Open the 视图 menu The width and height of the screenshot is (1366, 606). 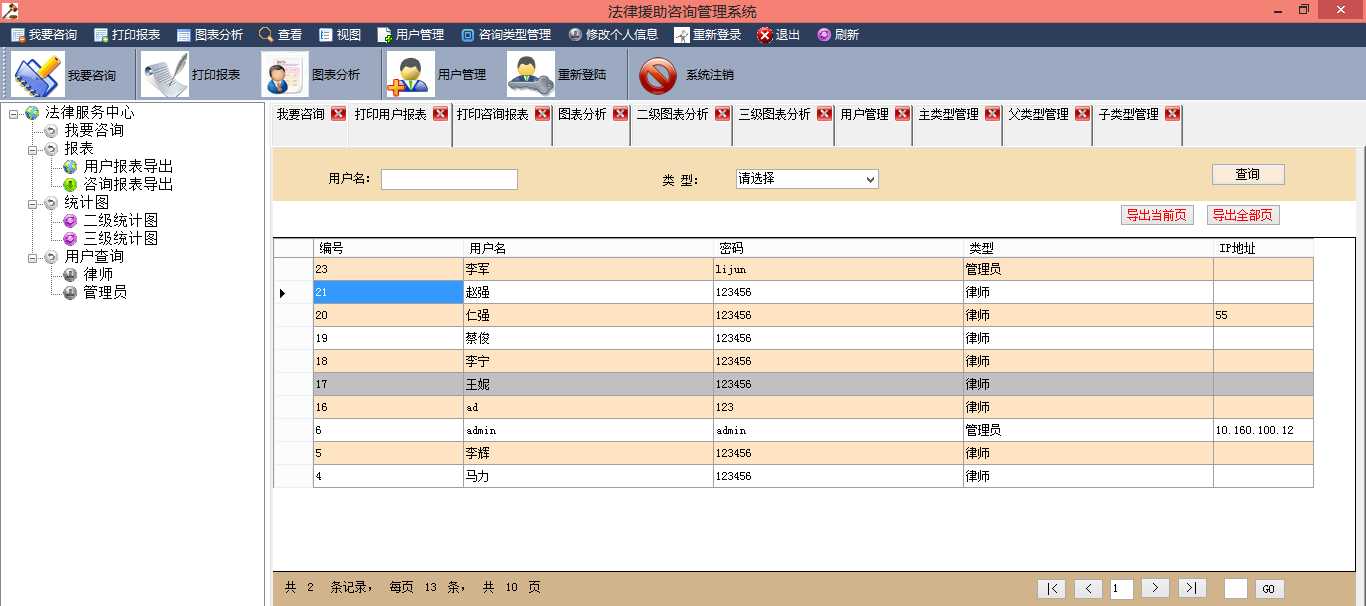pyautogui.click(x=340, y=34)
